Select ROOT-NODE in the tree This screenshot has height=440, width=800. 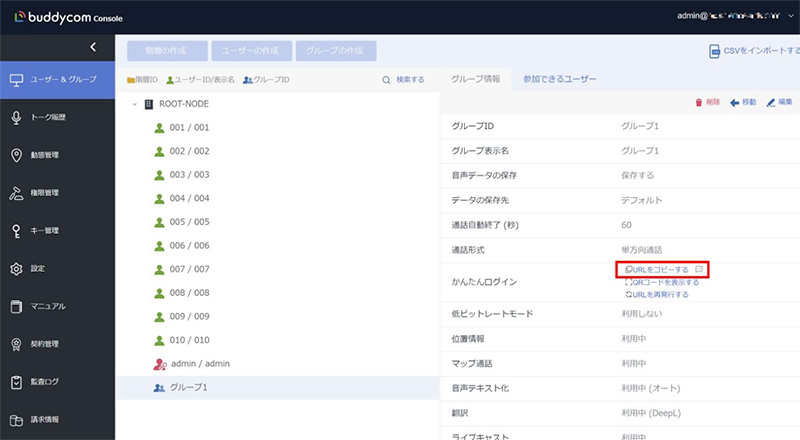coord(184,104)
